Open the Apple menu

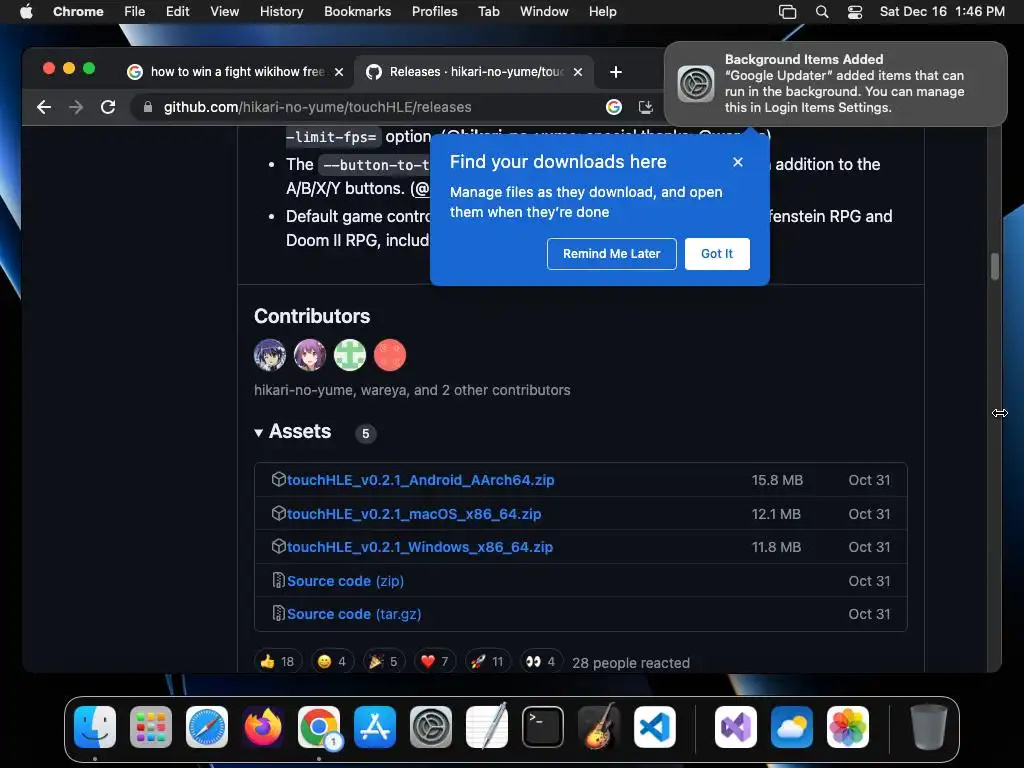pos(26,12)
